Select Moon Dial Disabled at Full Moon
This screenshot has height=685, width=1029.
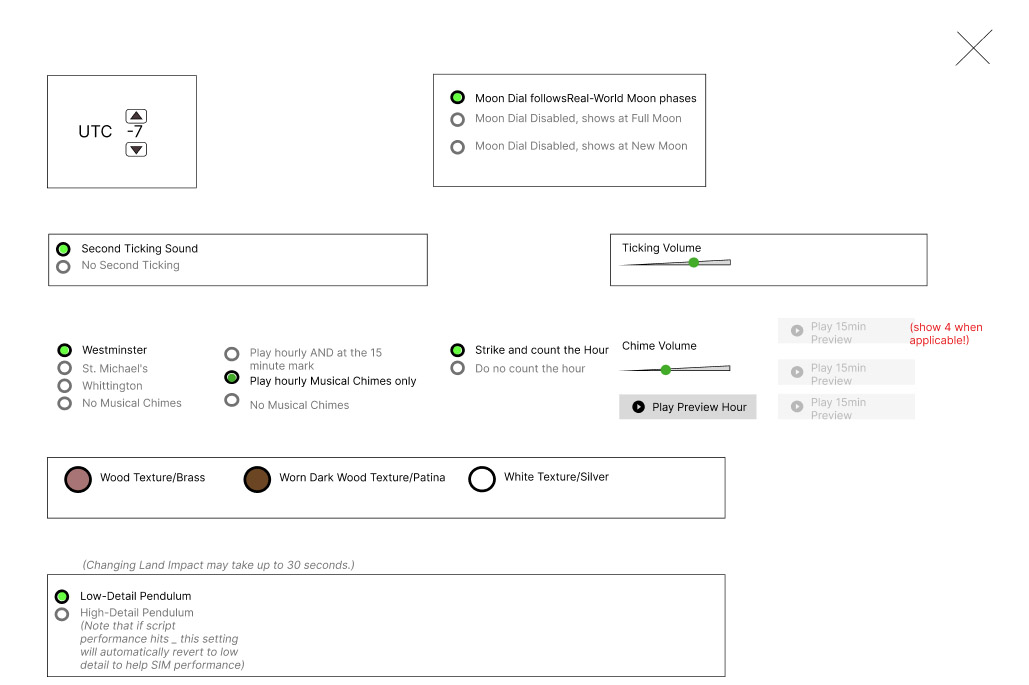458,119
